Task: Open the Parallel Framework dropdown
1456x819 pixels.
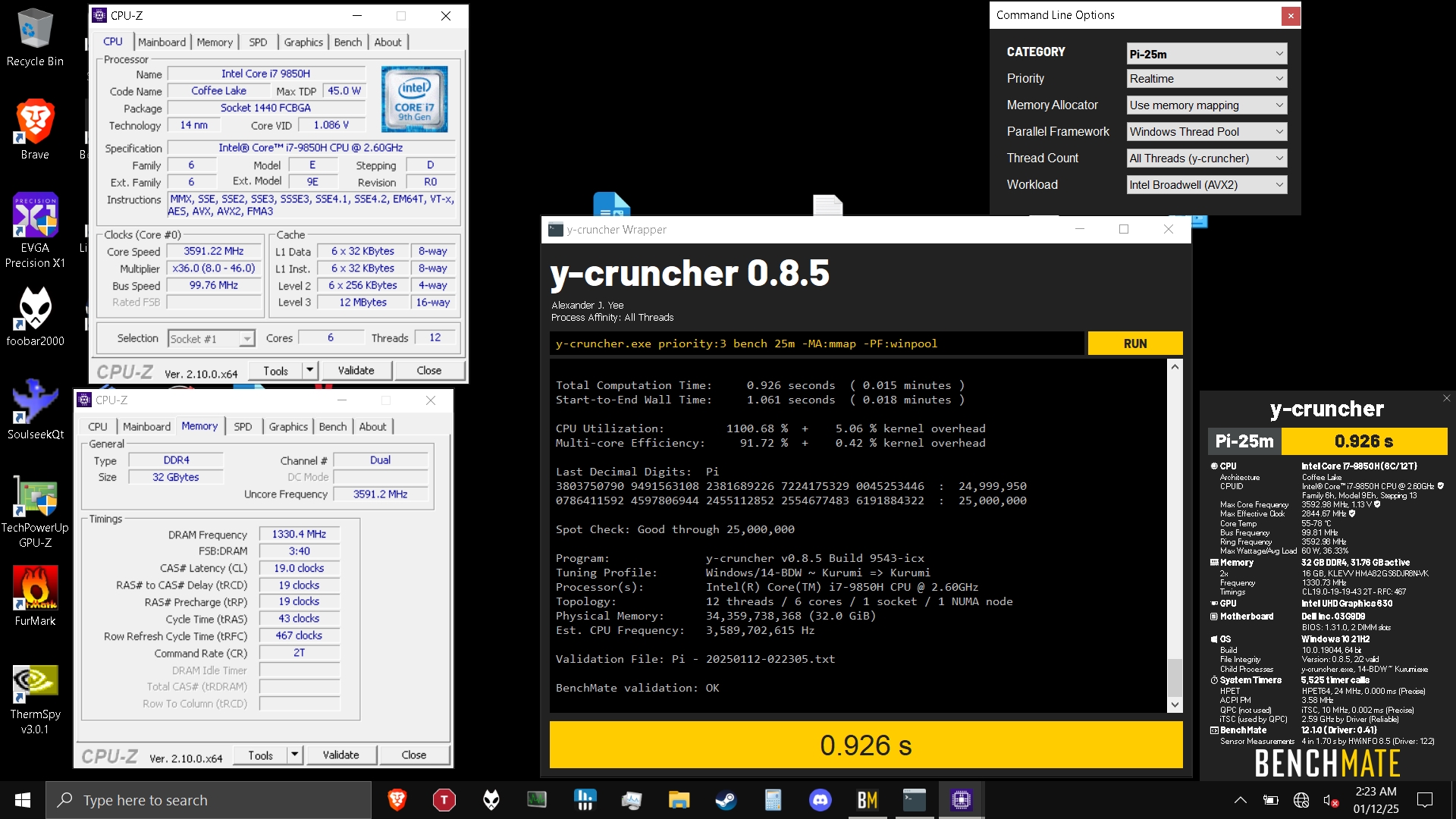Action: tap(1207, 132)
